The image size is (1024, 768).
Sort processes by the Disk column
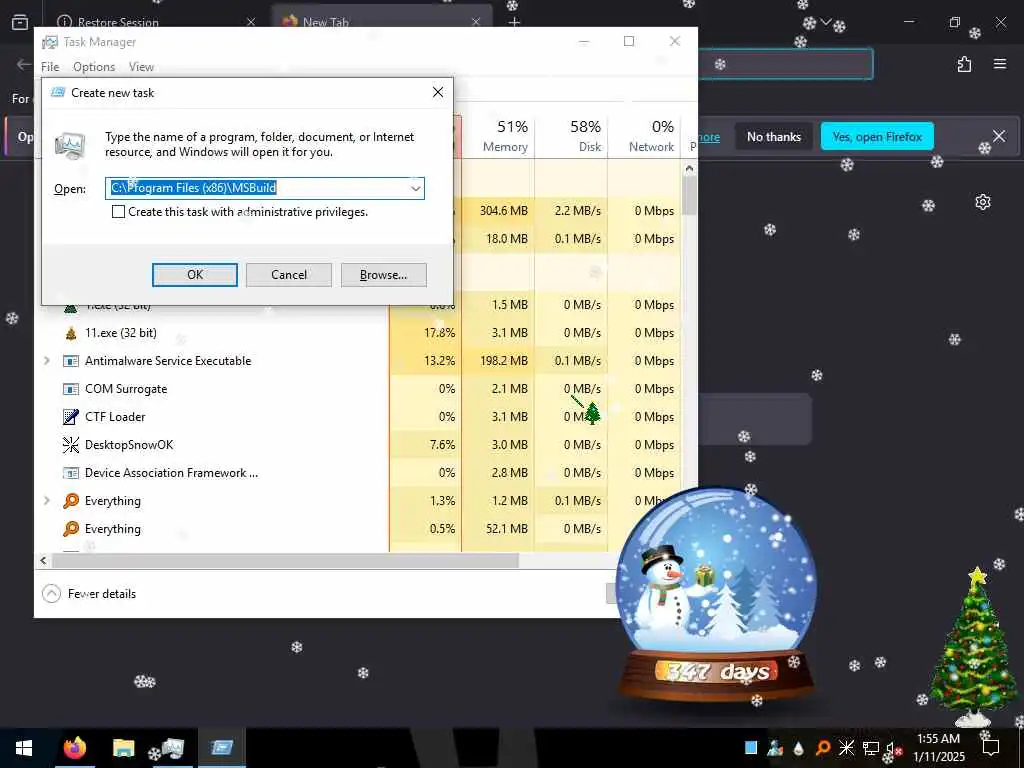coord(572,136)
